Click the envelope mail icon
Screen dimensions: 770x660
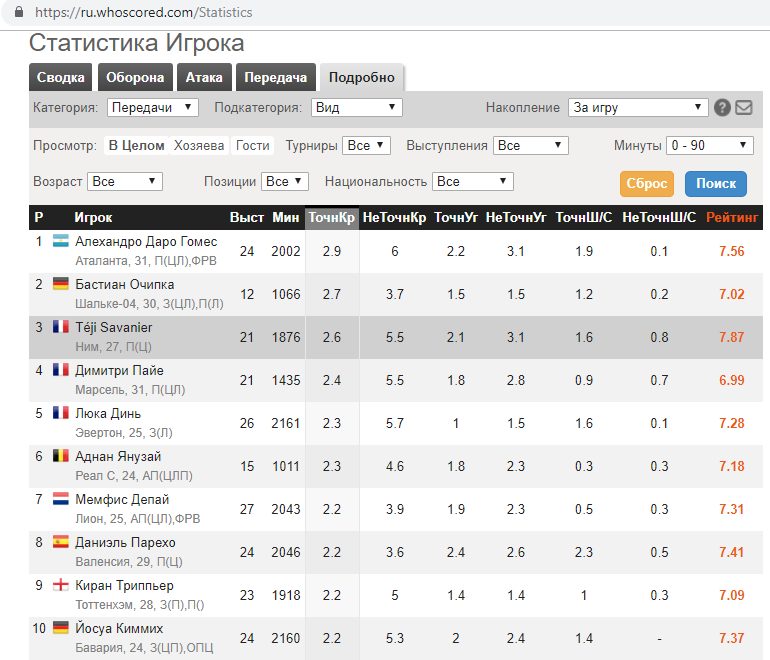point(744,108)
